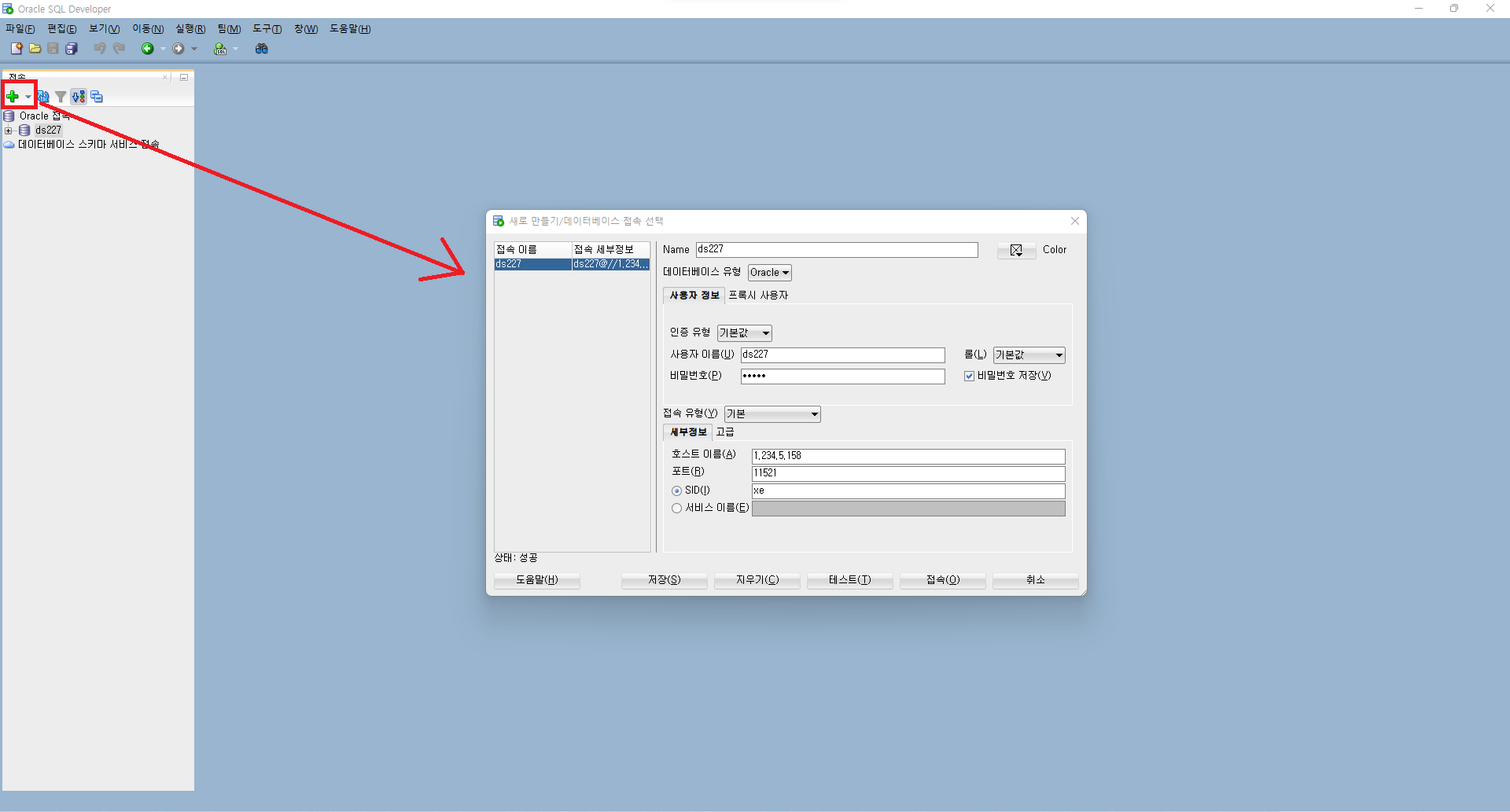Click the 저장(S) save button
The image size is (1510, 812).
coord(665,580)
